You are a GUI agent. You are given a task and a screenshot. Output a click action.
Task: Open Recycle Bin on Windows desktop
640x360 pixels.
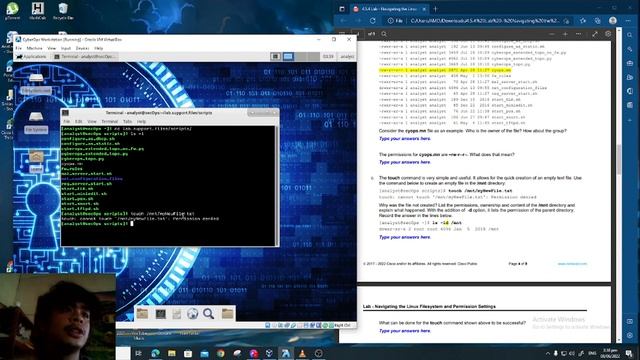(63, 11)
